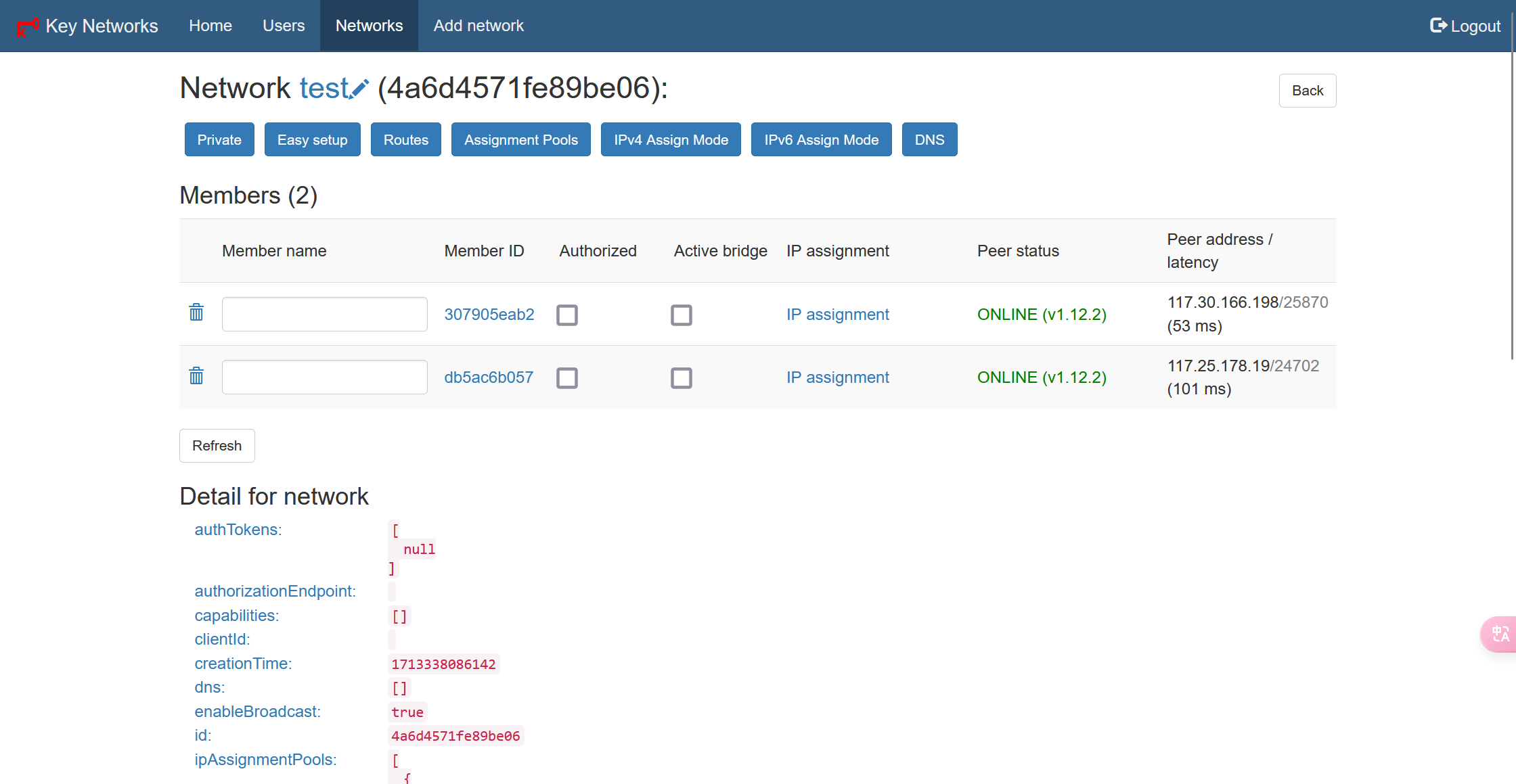Open the pink translate floating widget
Viewport: 1516px width, 784px height.
coord(1500,634)
